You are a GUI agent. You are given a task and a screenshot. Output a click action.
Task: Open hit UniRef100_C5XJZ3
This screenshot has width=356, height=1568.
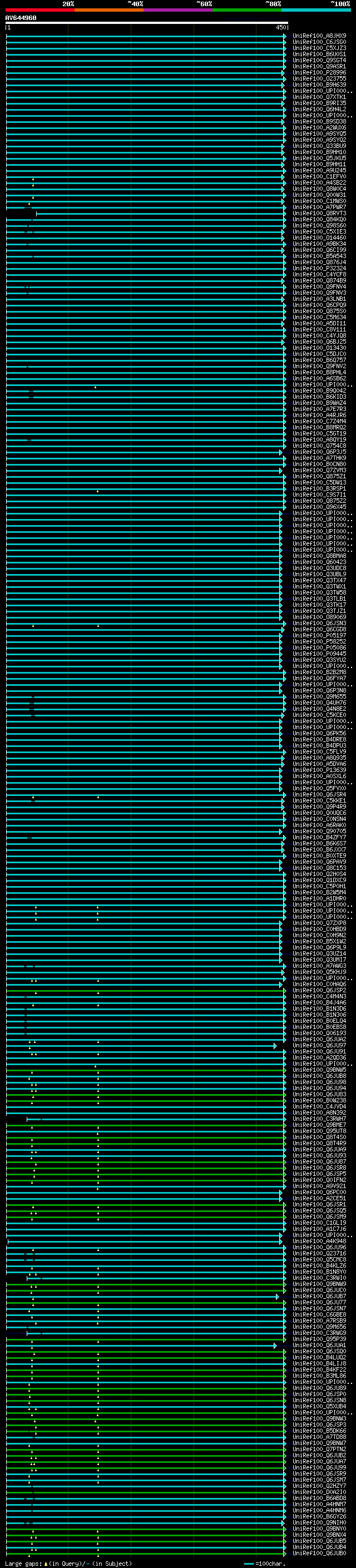319,48
